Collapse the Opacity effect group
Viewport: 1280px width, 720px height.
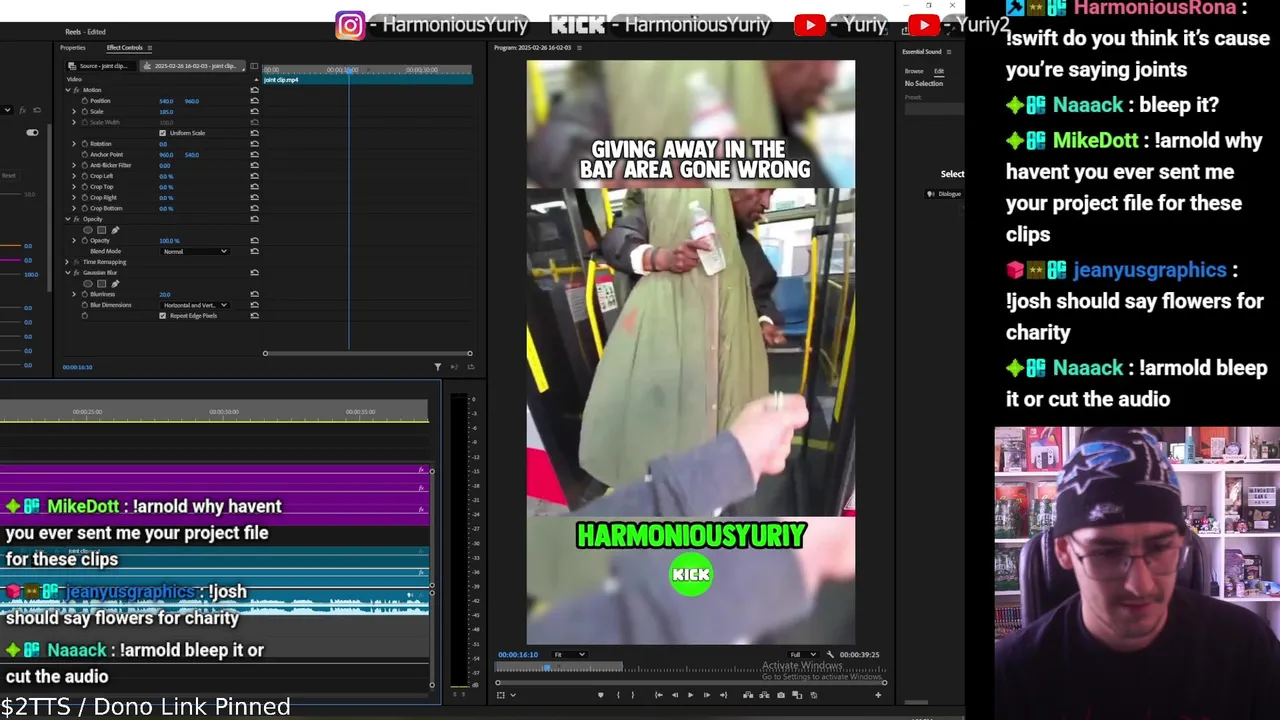tap(68, 219)
